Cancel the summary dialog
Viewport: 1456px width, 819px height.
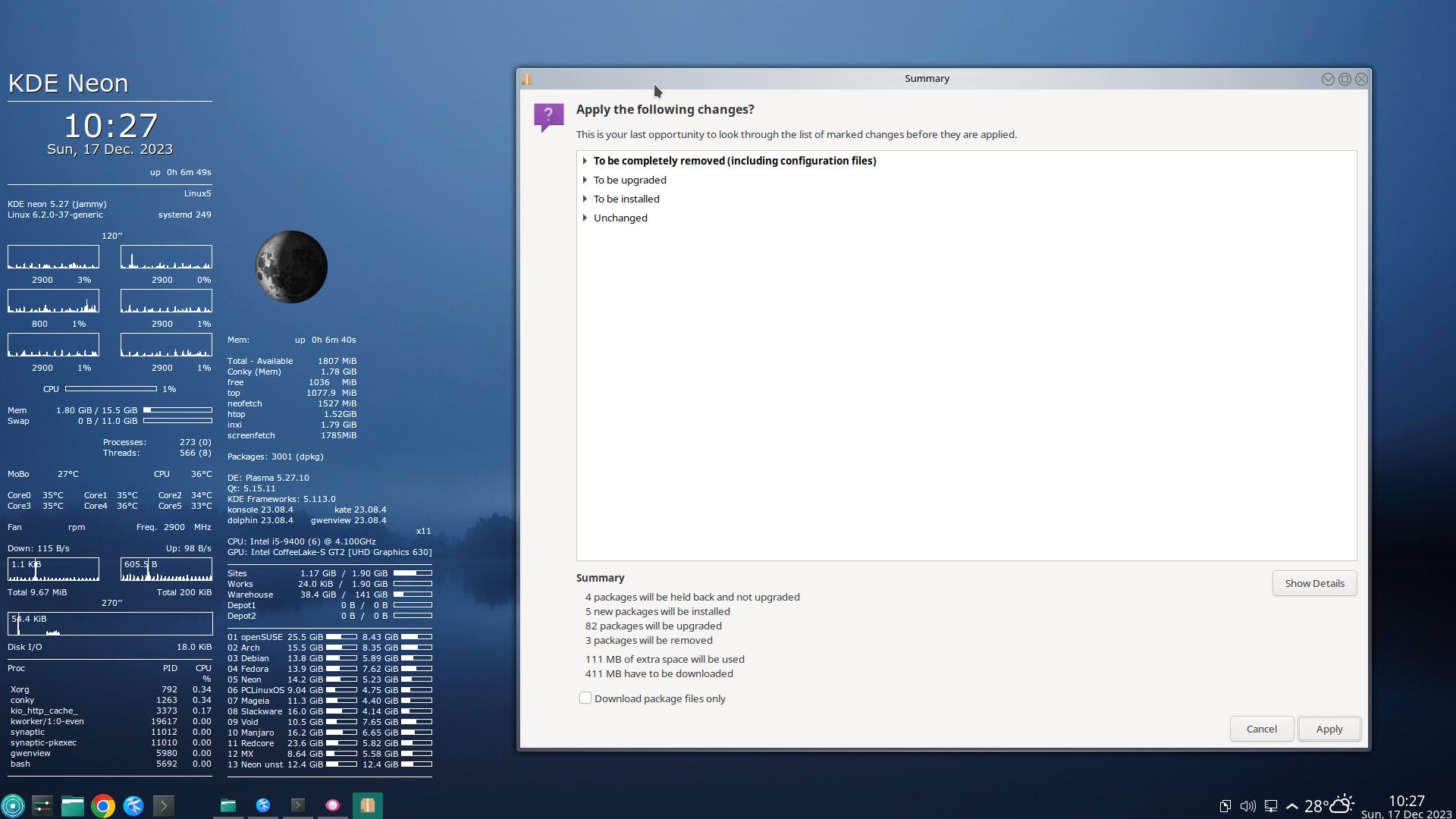pyautogui.click(x=1261, y=729)
